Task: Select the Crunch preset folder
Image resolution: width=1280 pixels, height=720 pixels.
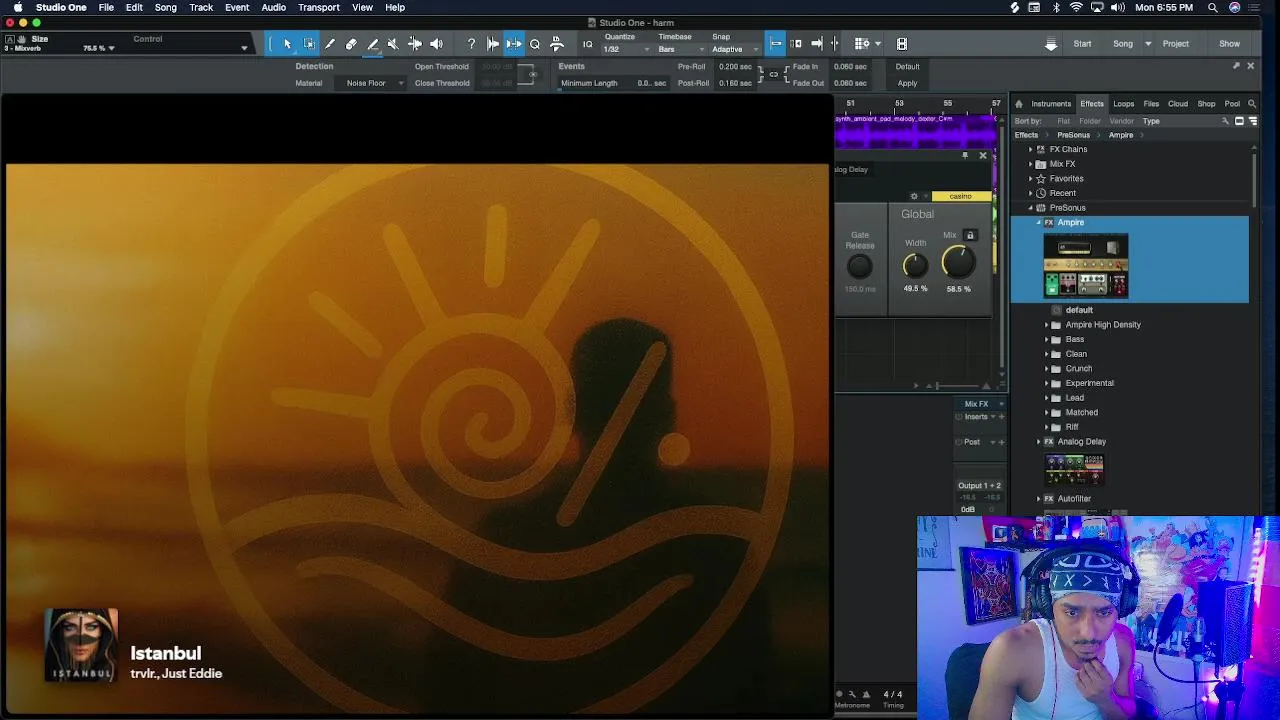Action: pyautogui.click(x=1078, y=368)
